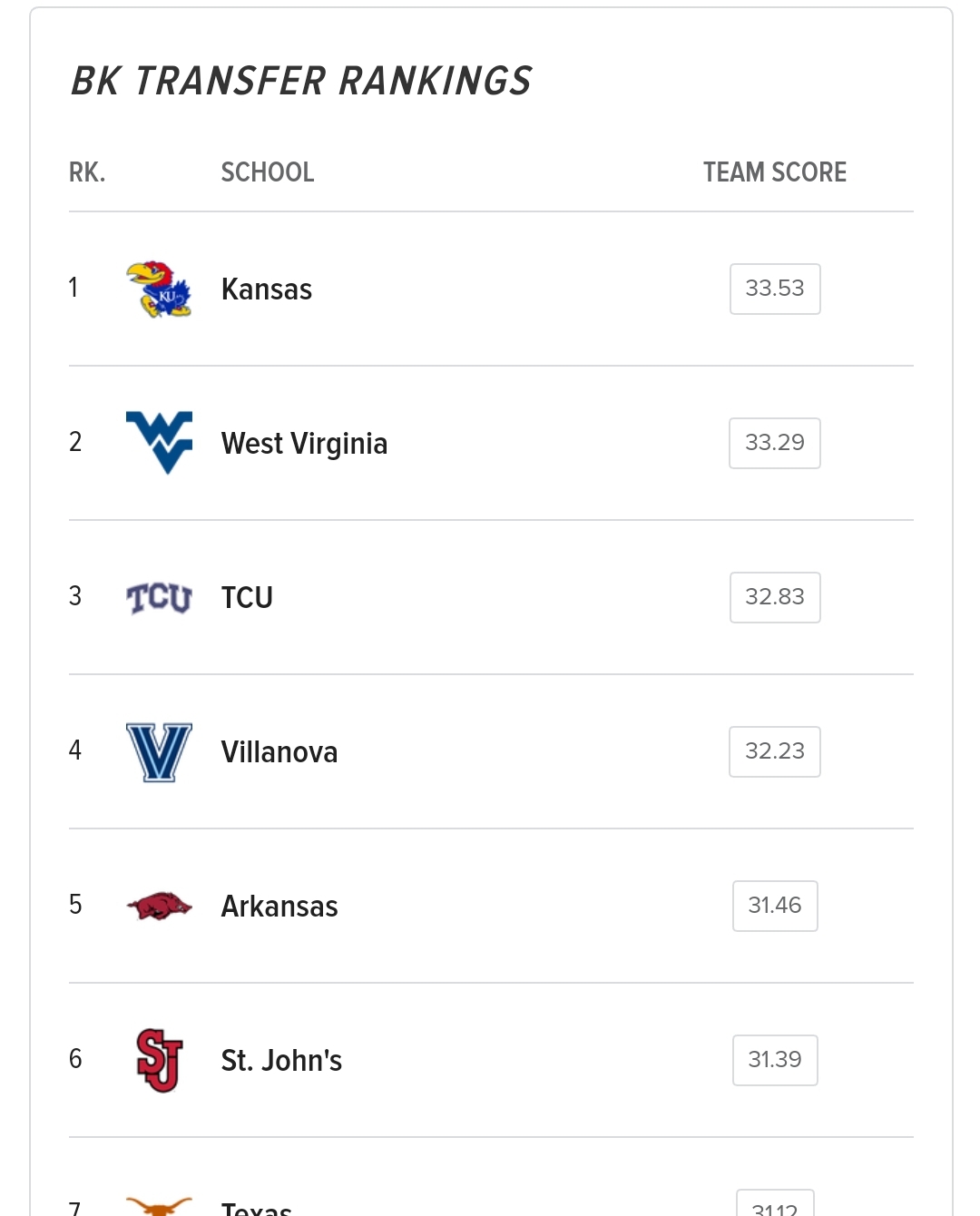Image resolution: width=980 pixels, height=1216 pixels.
Task: Tap the Texas Longhorns logo
Action: coord(159,1206)
